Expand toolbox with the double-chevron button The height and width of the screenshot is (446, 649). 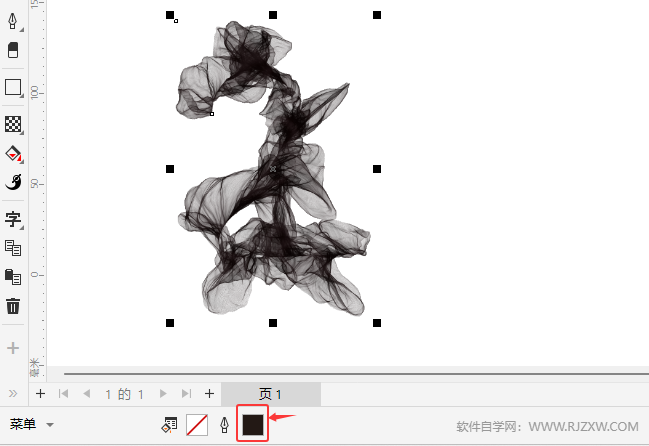click(x=13, y=393)
